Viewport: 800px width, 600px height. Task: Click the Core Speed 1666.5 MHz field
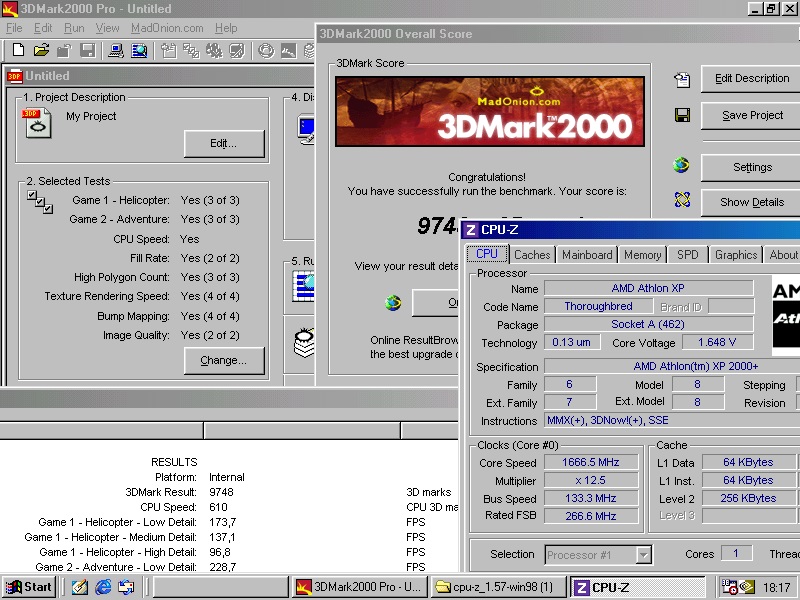(x=591, y=462)
